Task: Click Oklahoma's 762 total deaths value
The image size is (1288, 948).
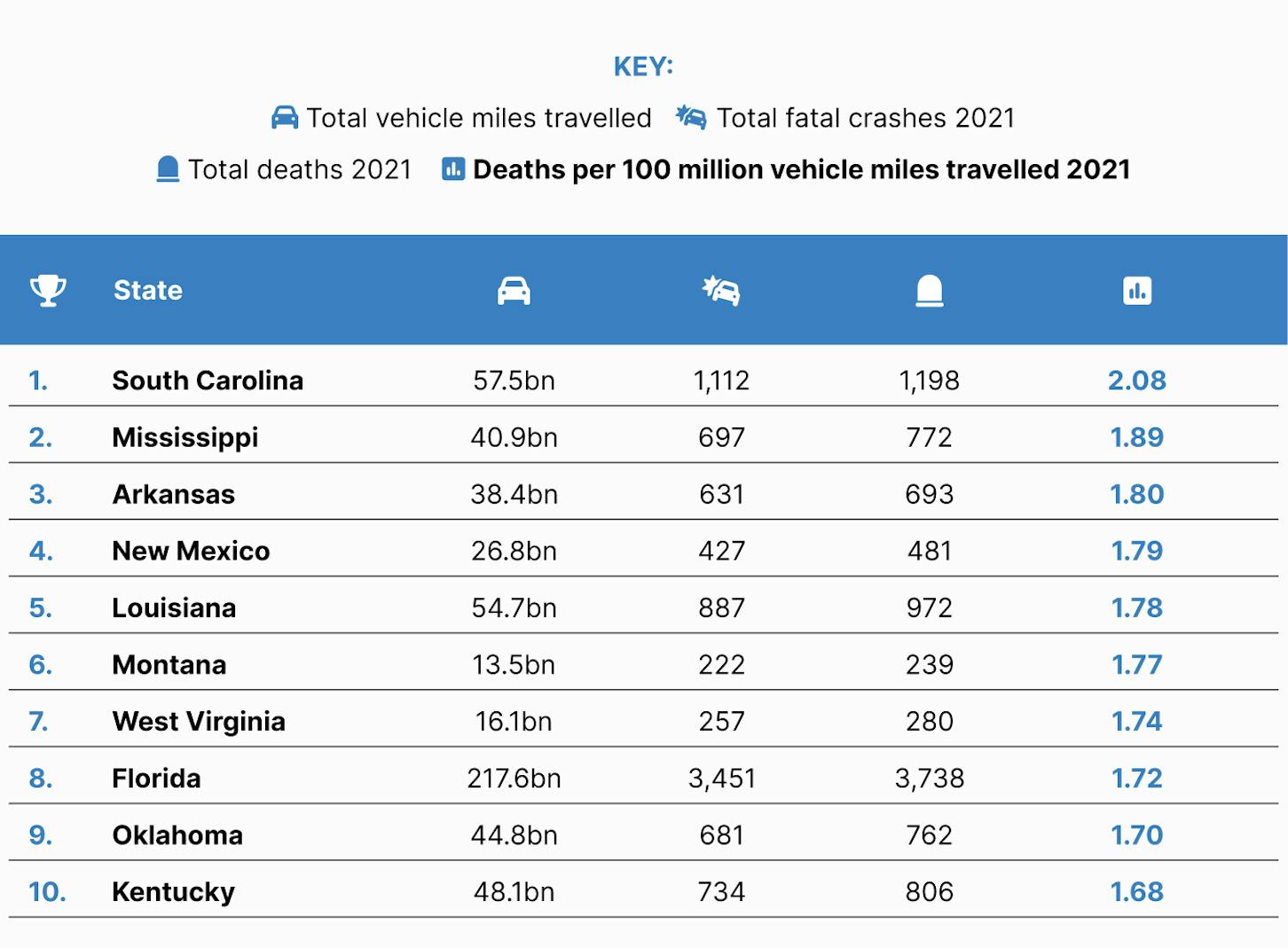Action: coord(929,834)
